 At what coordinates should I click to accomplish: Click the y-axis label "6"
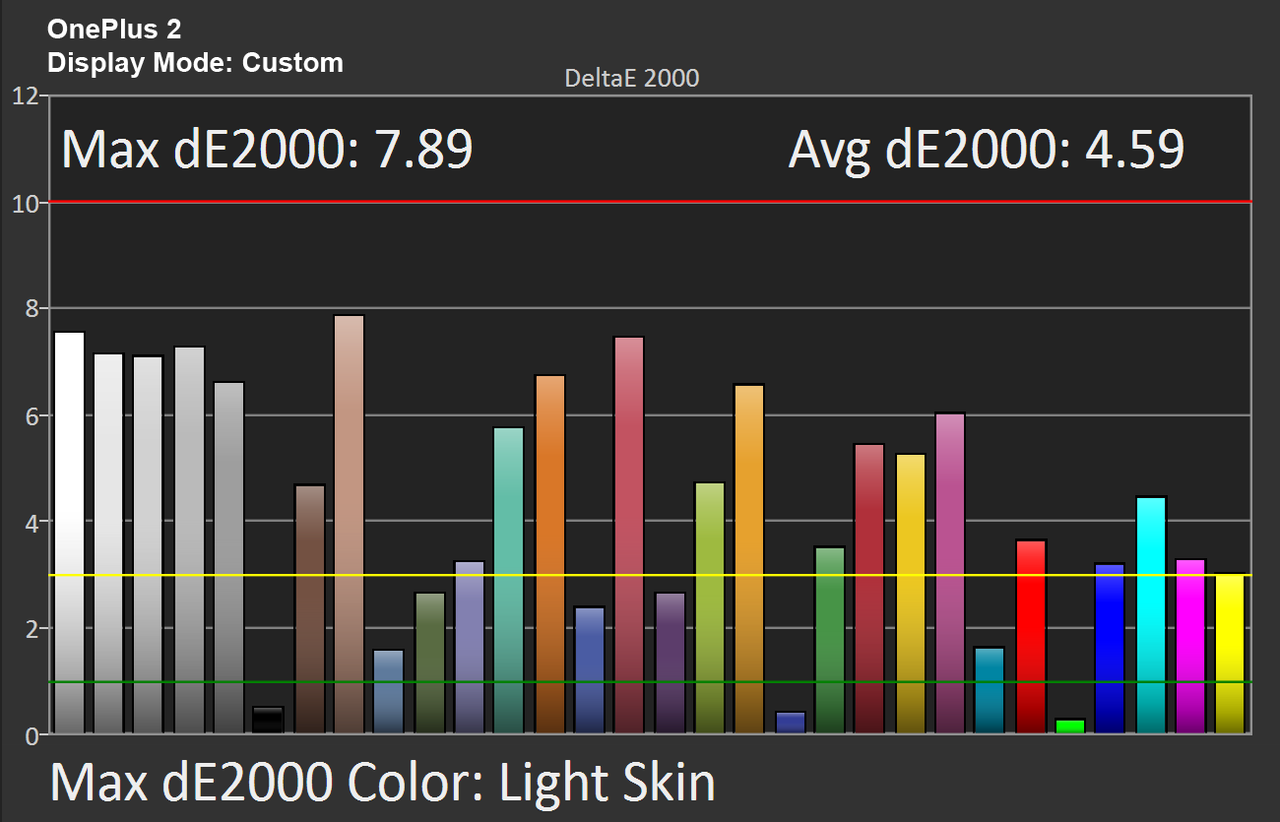31,416
